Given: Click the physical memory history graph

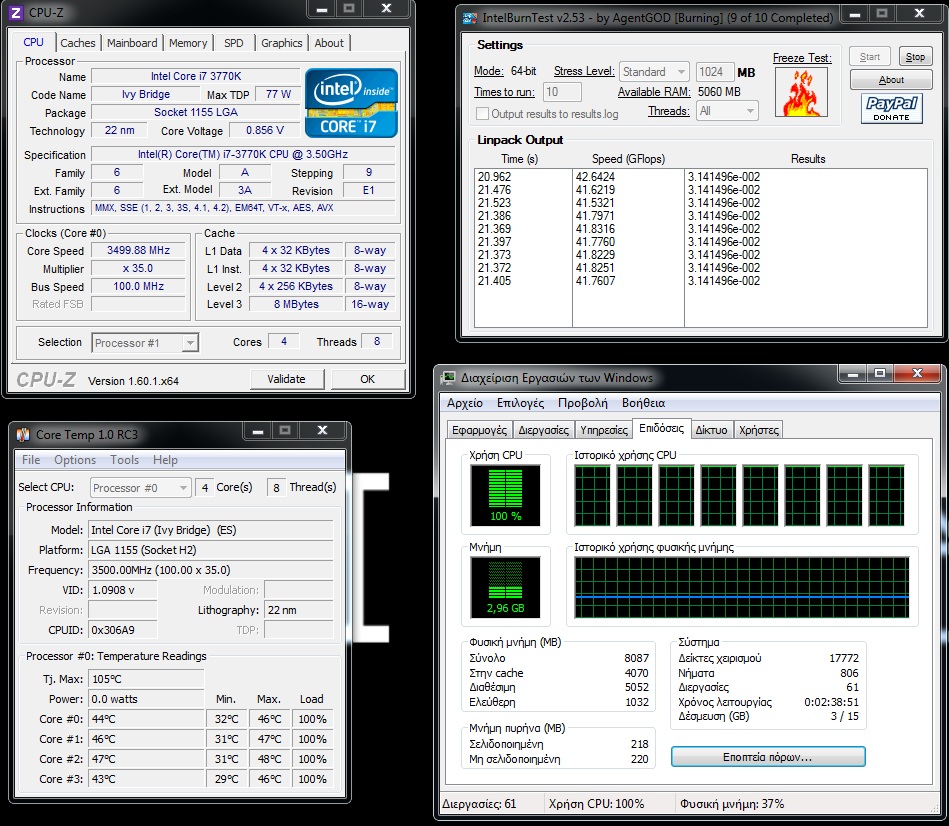Looking at the screenshot, I should [x=741, y=588].
